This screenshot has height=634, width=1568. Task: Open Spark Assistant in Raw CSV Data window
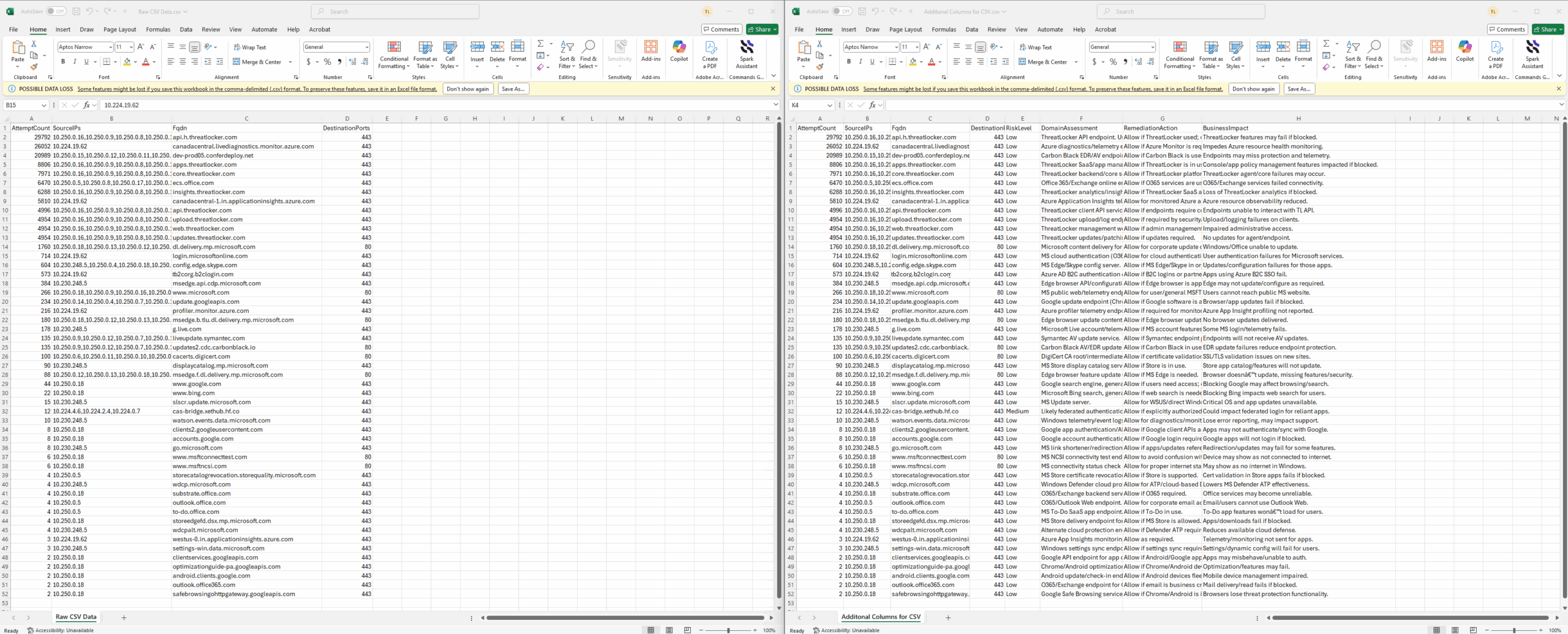point(746,54)
